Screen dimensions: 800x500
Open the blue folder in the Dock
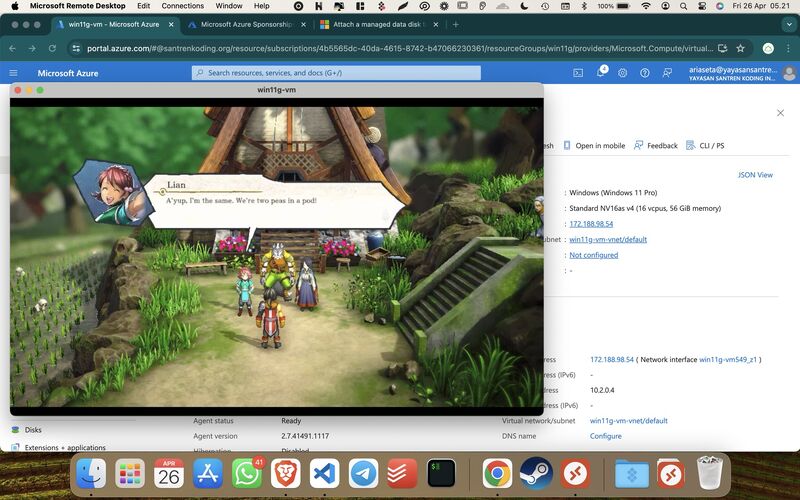(x=632, y=473)
